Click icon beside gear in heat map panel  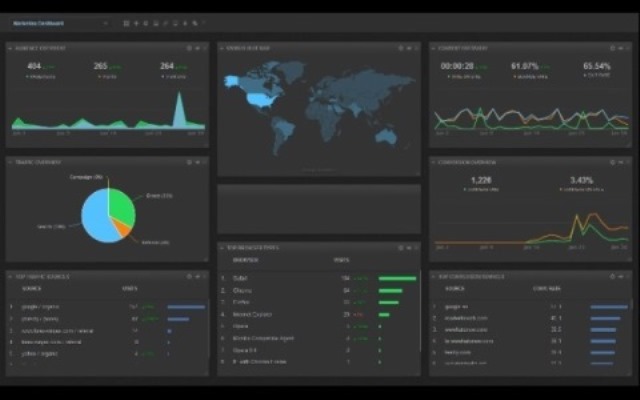pyautogui.click(x=409, y=48)
